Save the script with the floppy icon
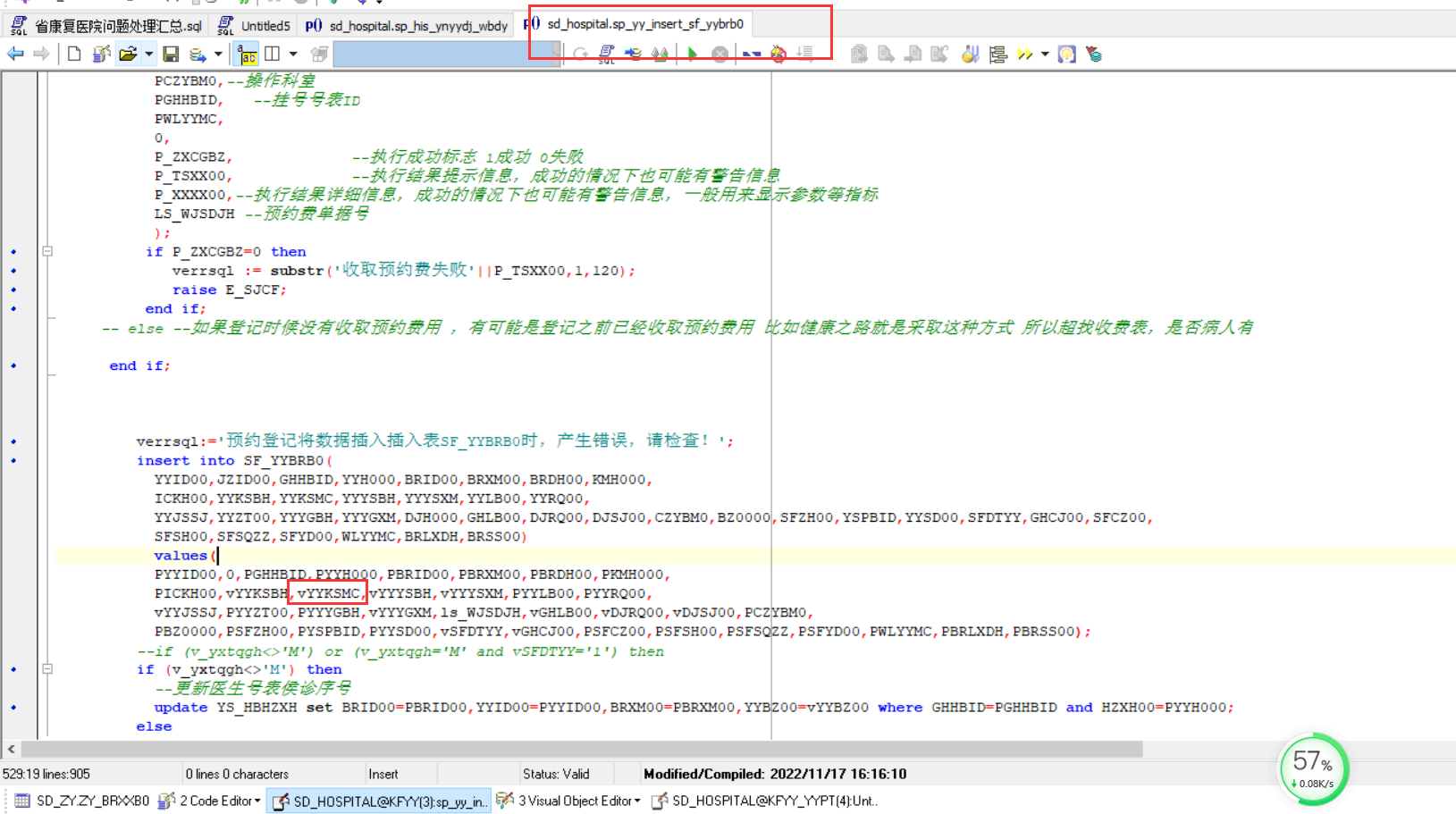Image resolution: width=1456 pixels, height=814 pixels. 171,55
